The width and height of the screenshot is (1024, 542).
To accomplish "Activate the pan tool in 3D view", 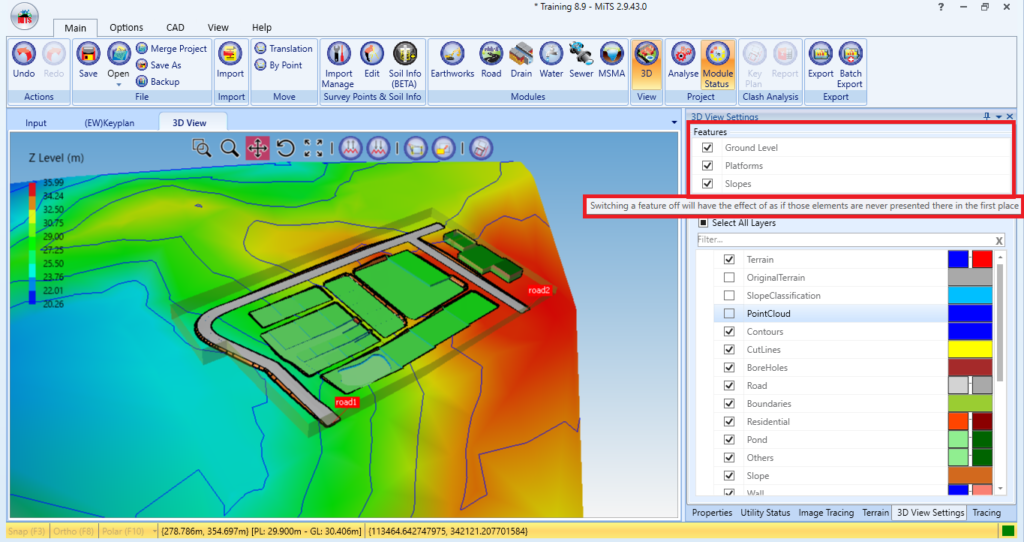I will pos(257,148).
